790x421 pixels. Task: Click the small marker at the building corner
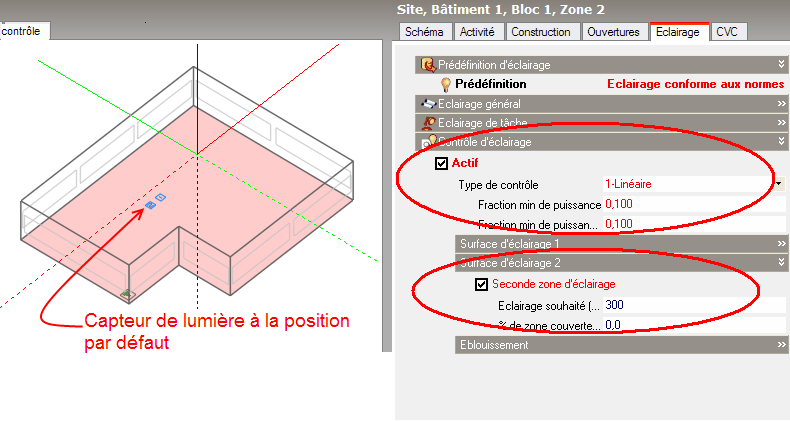pos(127,294)
